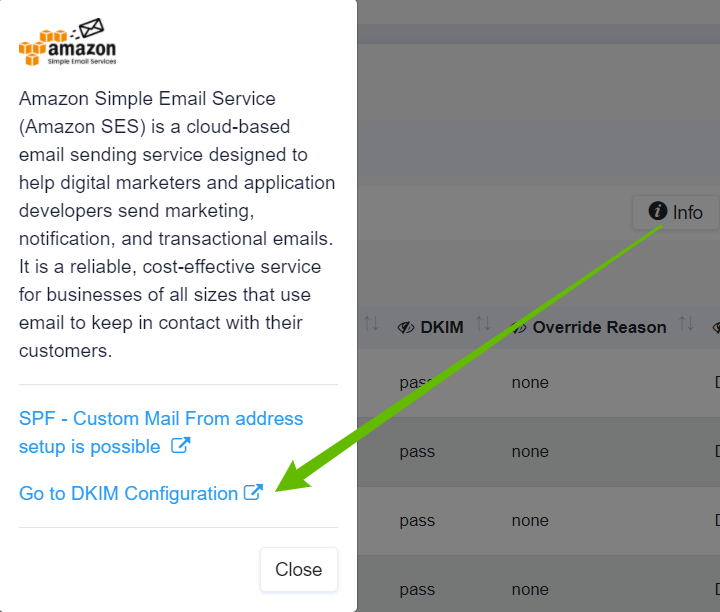The height and width of the screenshot is (612, 720).
Task: Sort by the DKIM column arrows
Action: coord(483,324)
